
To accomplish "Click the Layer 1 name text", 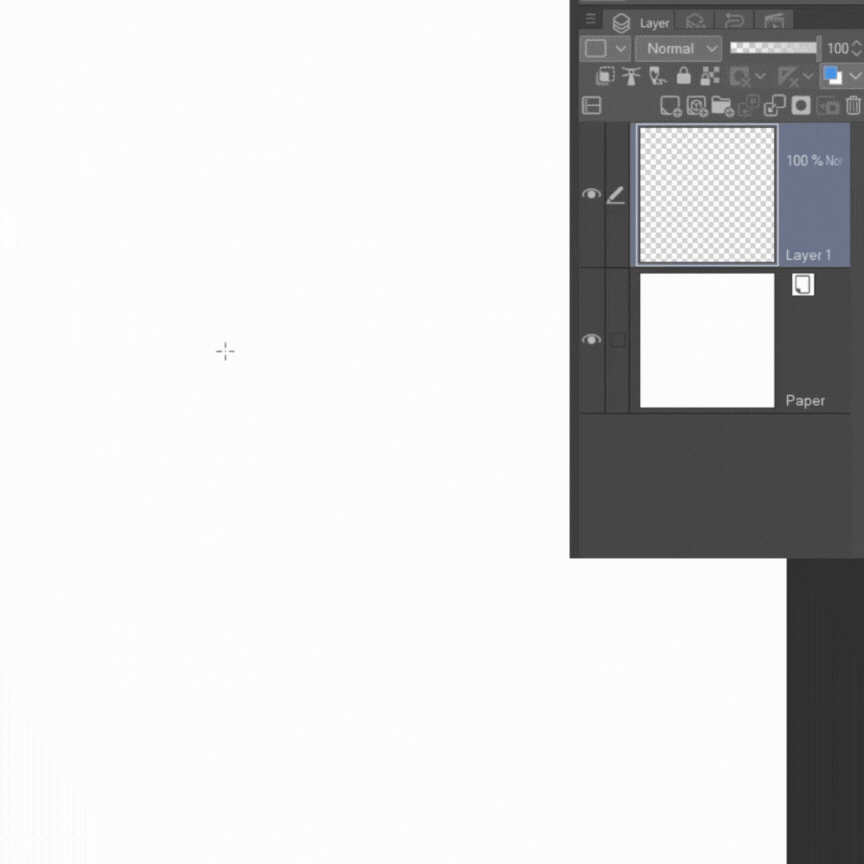I will click(808, 255).
